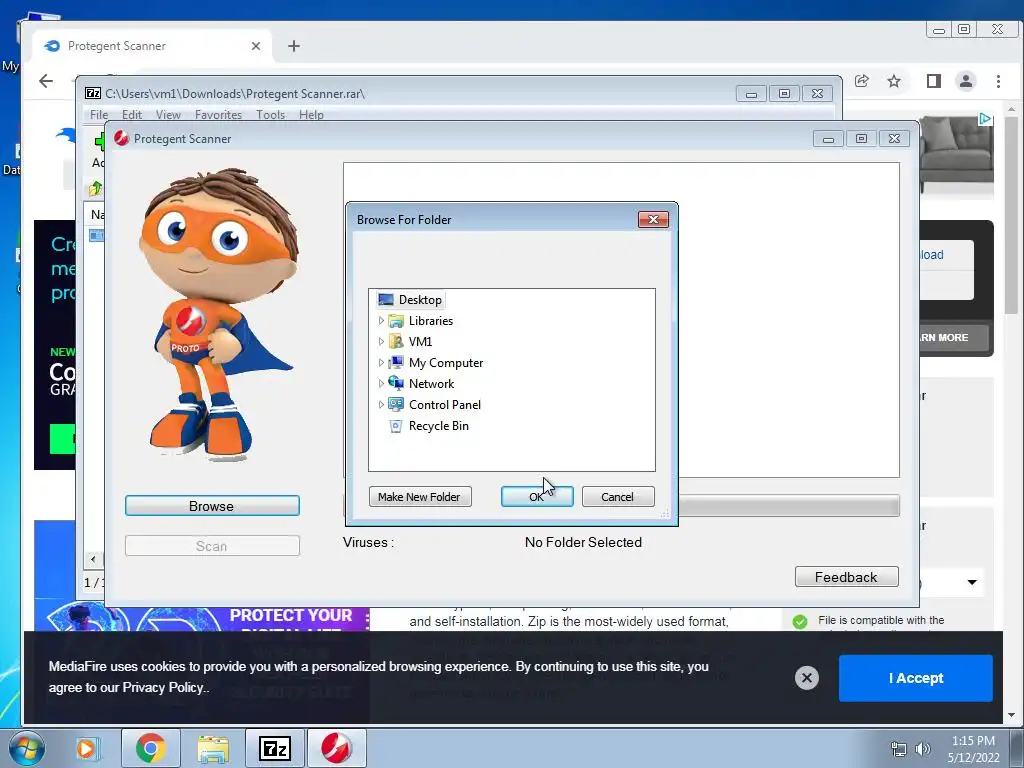Toggle Chrome side panel icon
Screen dimensions: 1024x768
coord(934,81)
